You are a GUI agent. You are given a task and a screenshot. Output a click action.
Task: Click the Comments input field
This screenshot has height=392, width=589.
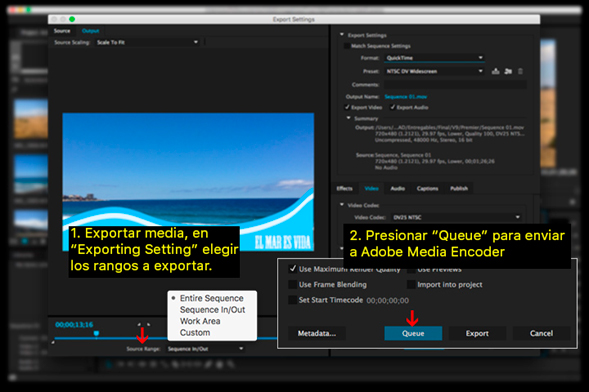coord(455,84)
